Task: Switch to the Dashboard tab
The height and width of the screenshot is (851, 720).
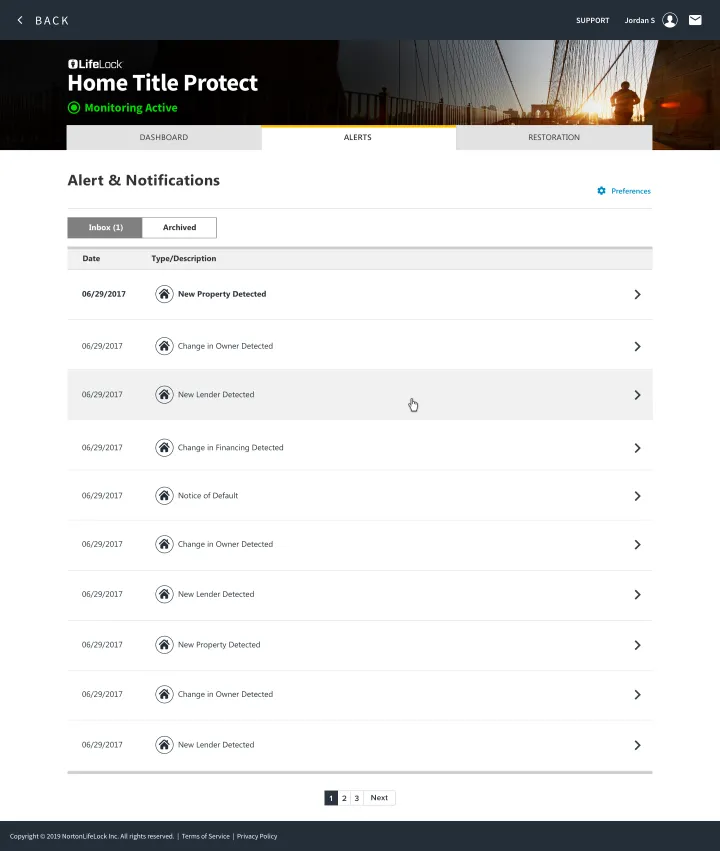Action: (164, 138)
